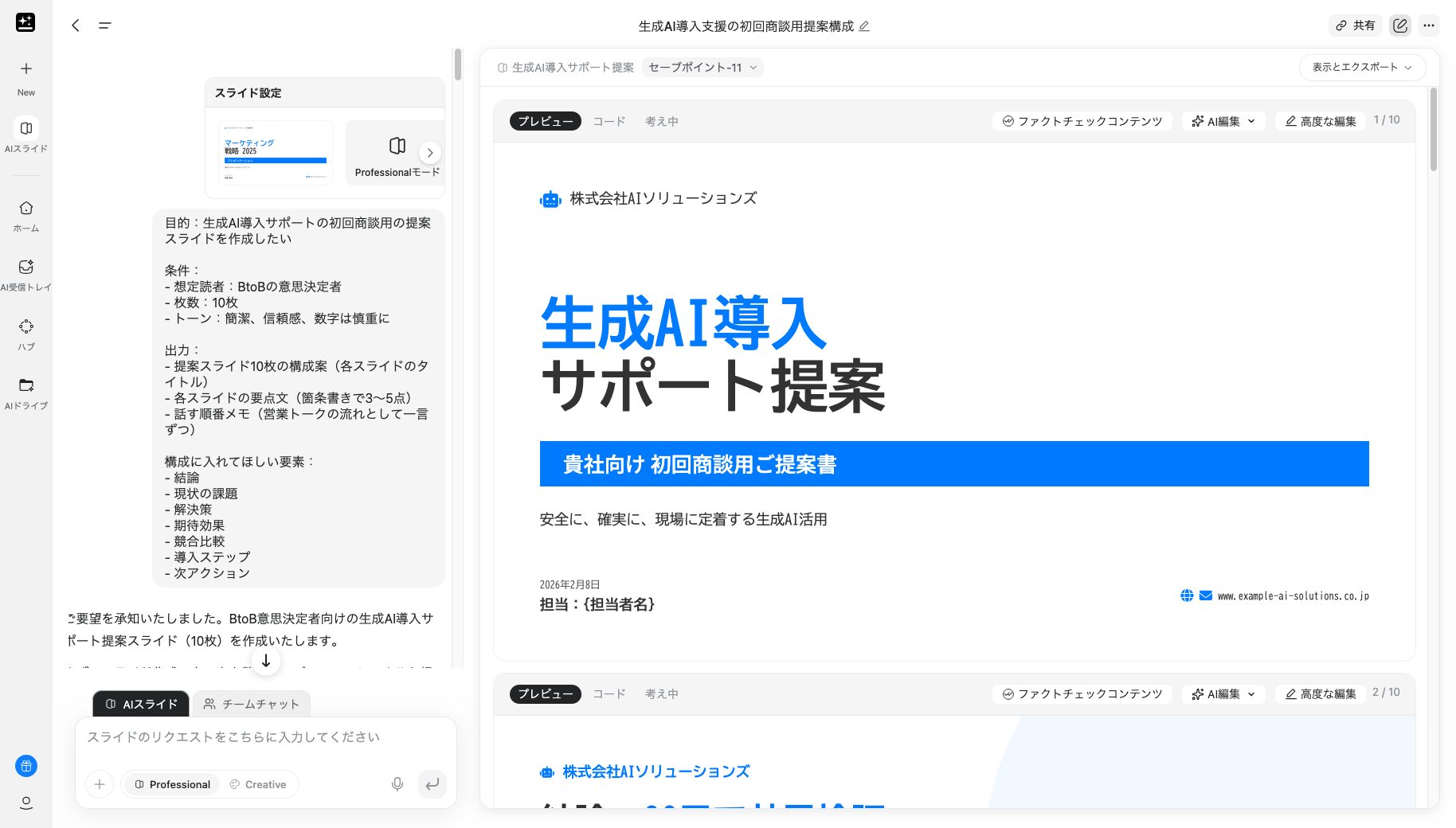The width and height of the screenshot is (1456, 828).
Task: Open the AIスライド section in the sidebar
Action: 26,135
